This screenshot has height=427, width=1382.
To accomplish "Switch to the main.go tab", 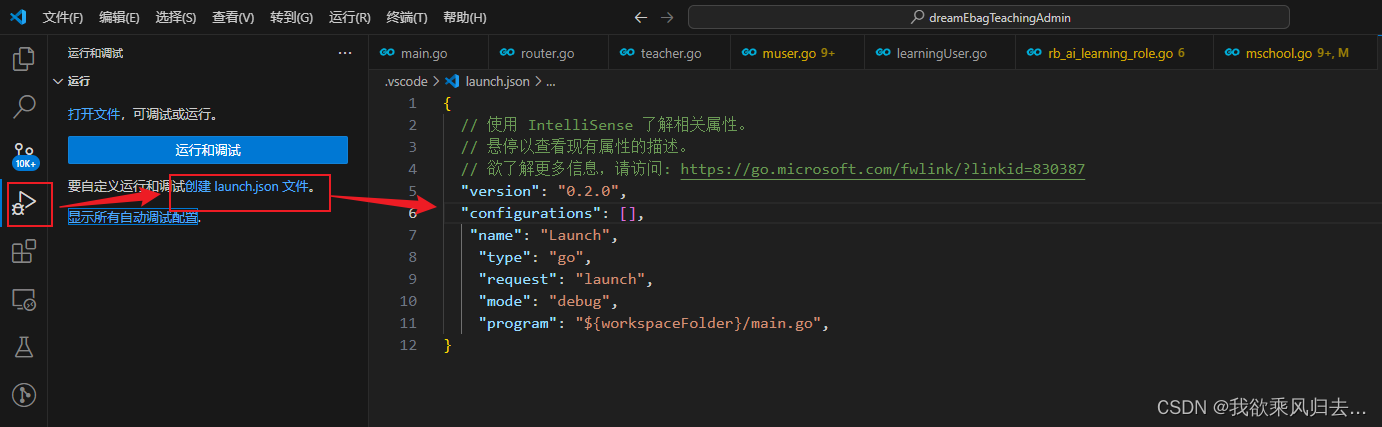I will 428,53.
